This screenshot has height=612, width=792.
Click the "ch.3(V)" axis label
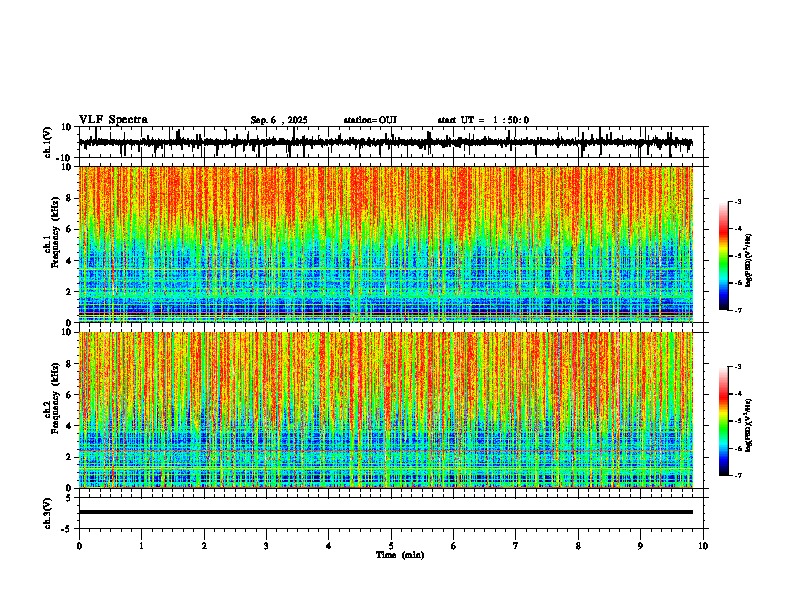(48, 514)
